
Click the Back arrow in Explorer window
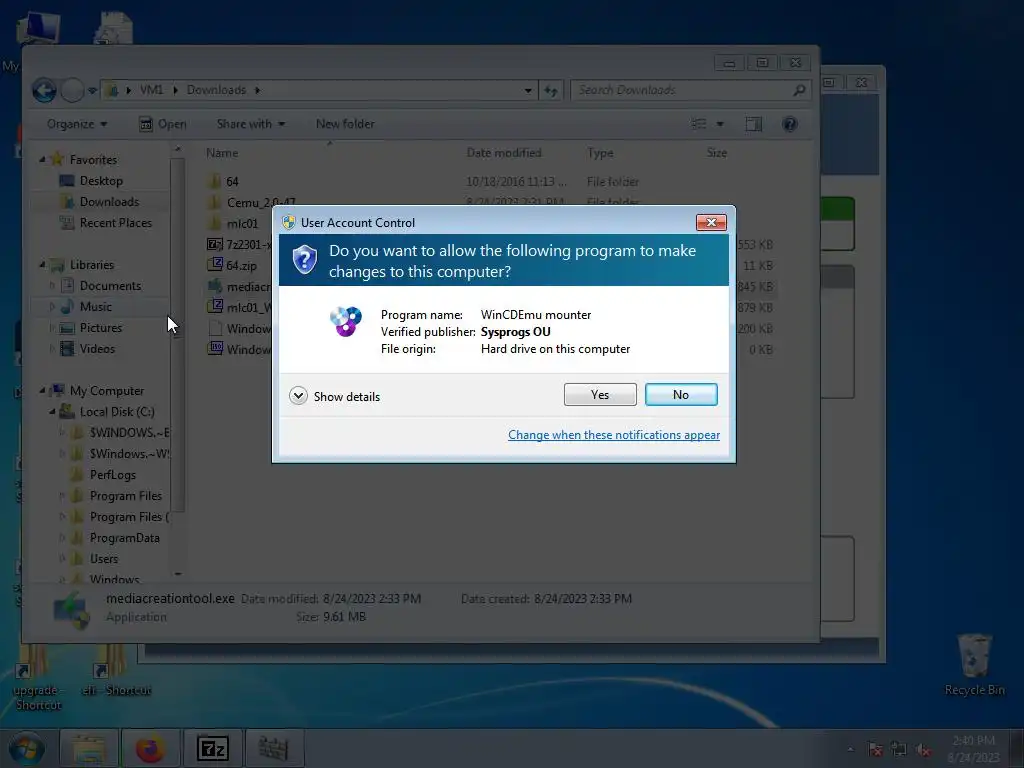(x=44, y=90)
